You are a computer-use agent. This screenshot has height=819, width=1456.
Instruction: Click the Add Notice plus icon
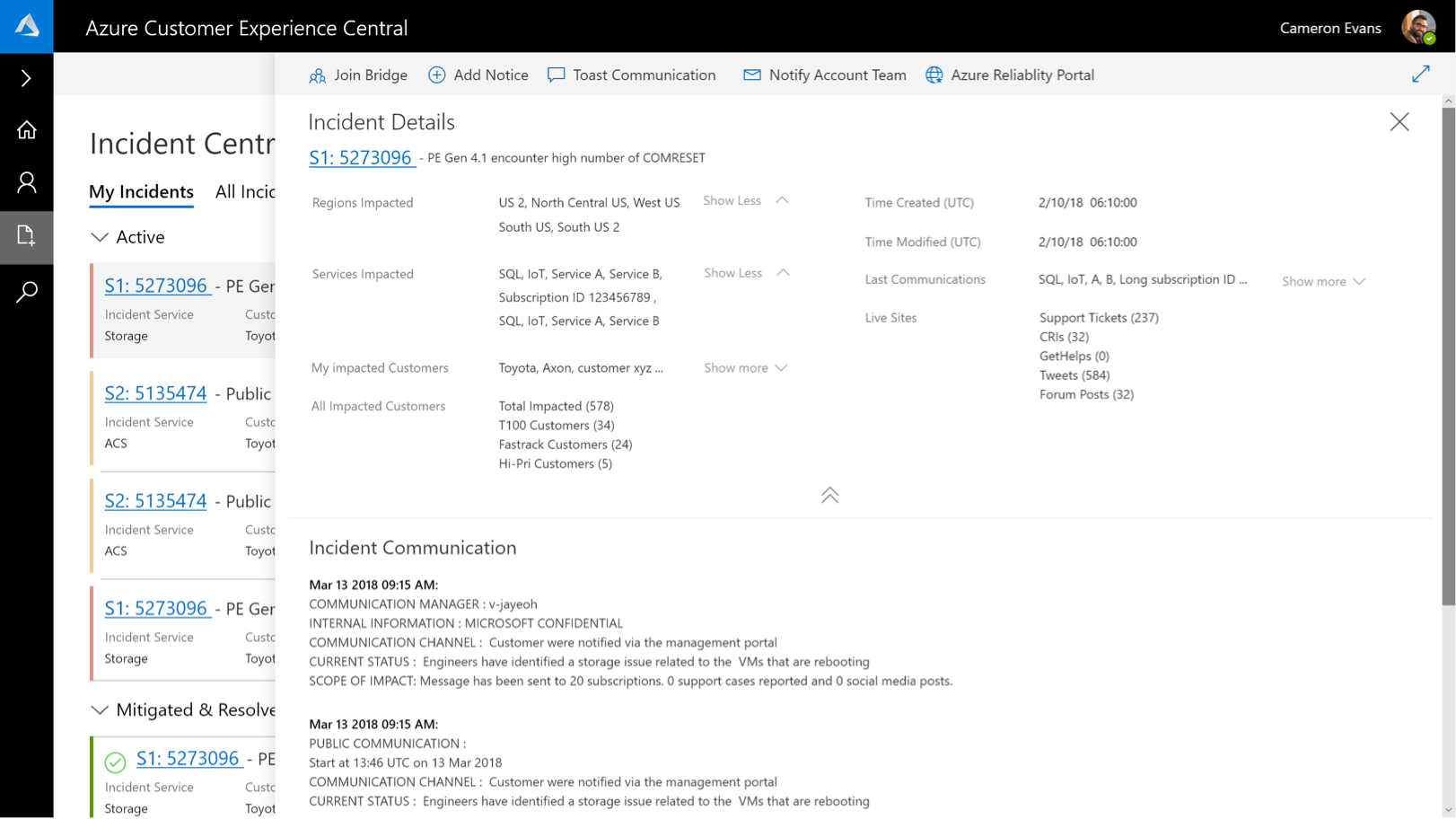(437, 75)
